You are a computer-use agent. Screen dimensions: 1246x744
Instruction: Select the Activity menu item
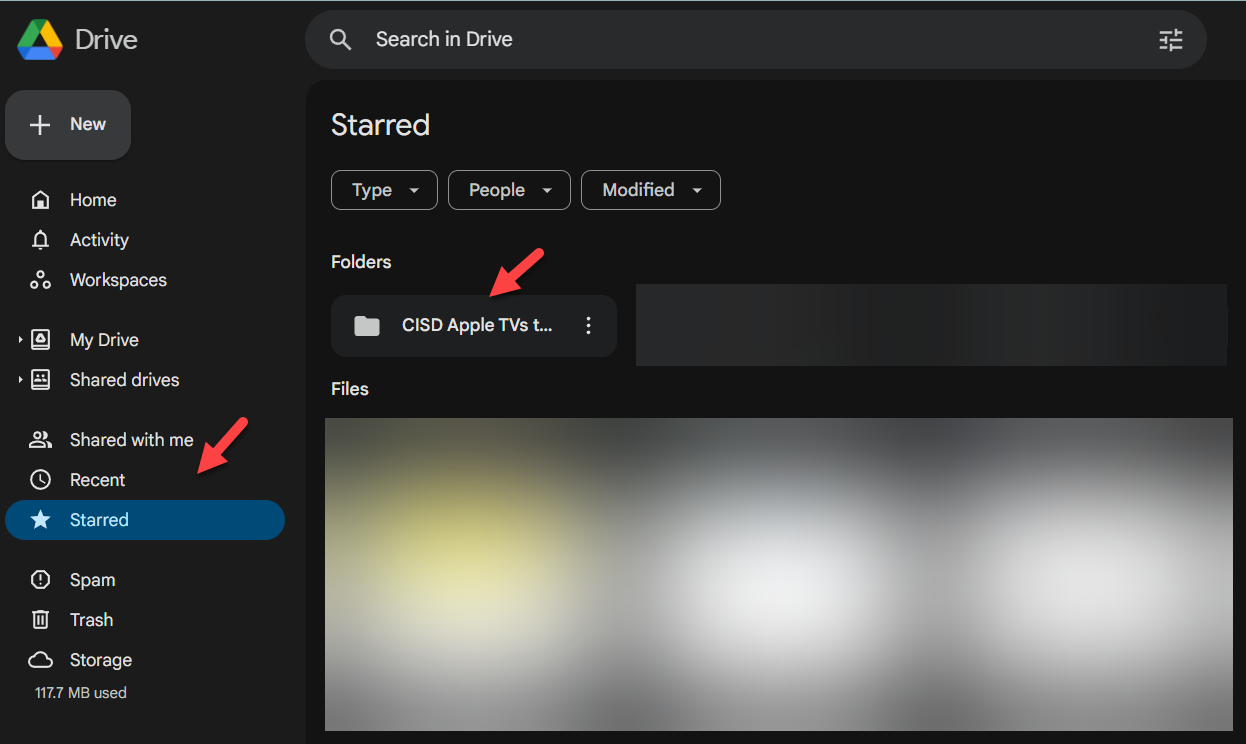click(x=98, y=240)
